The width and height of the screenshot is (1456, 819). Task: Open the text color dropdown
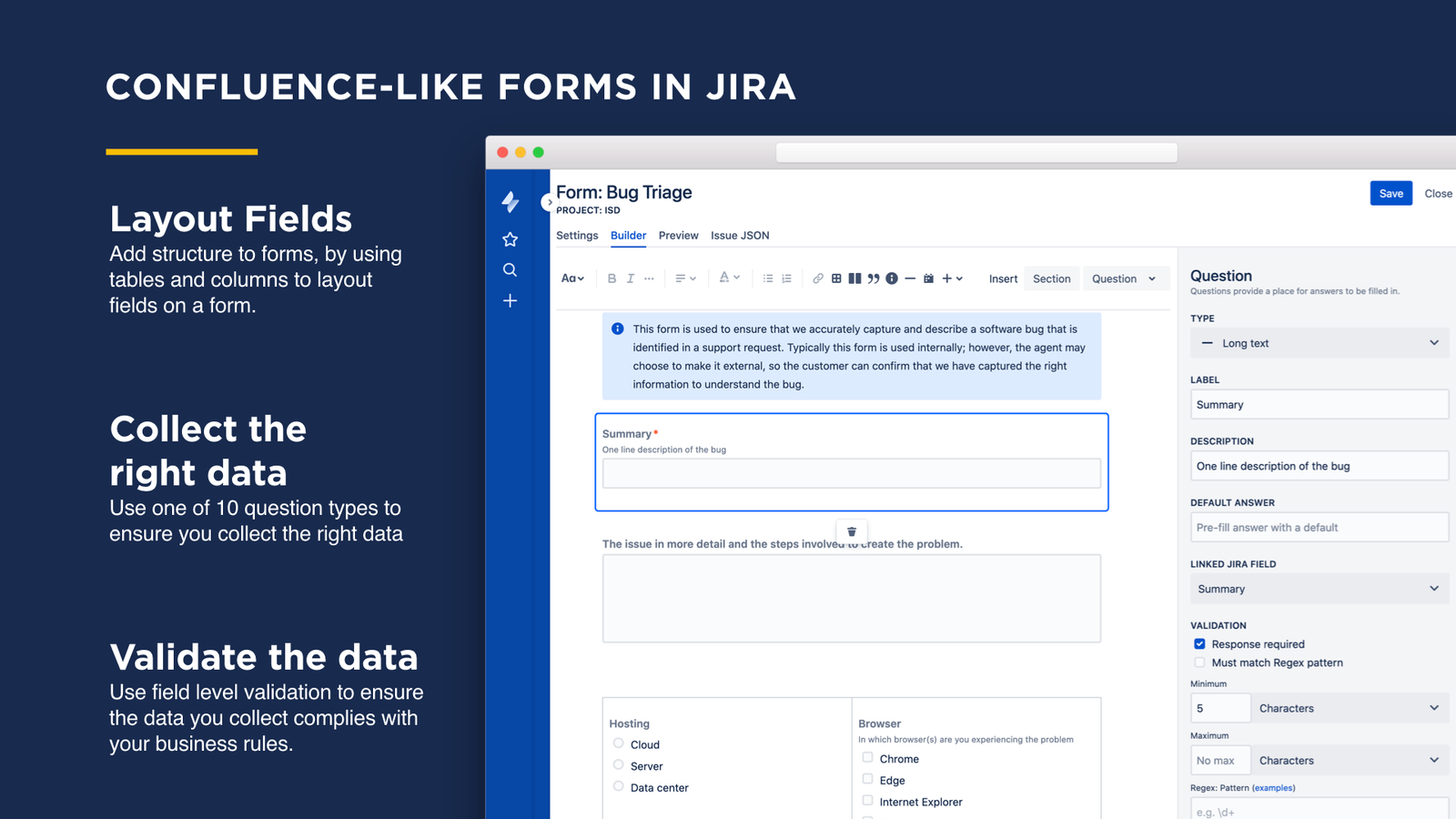click(x=730, y=278)
